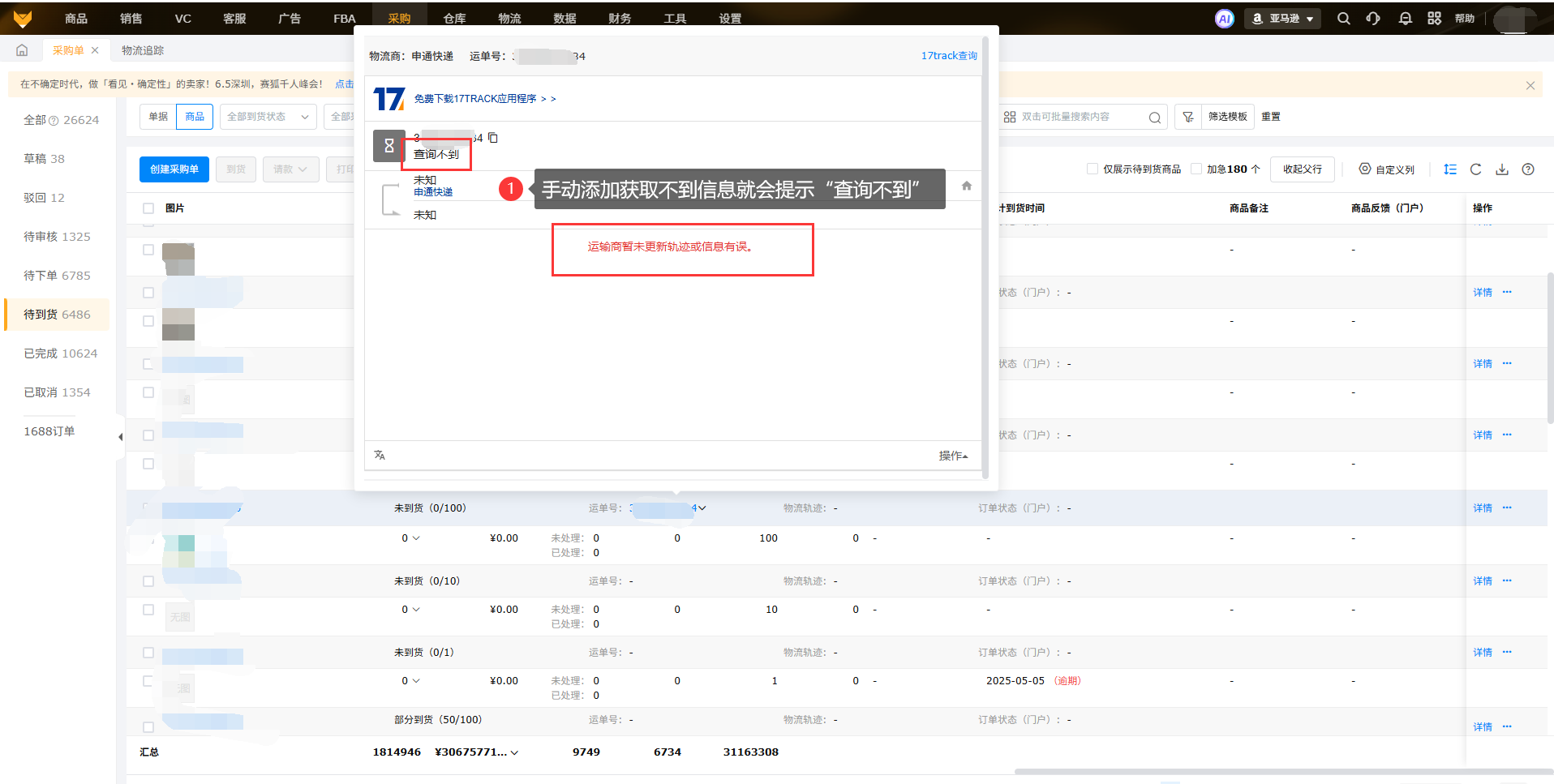Open more actions for 未到货 (0/1) row
The height and width of the screenshot is (784, 1554).
point(1507,652)
